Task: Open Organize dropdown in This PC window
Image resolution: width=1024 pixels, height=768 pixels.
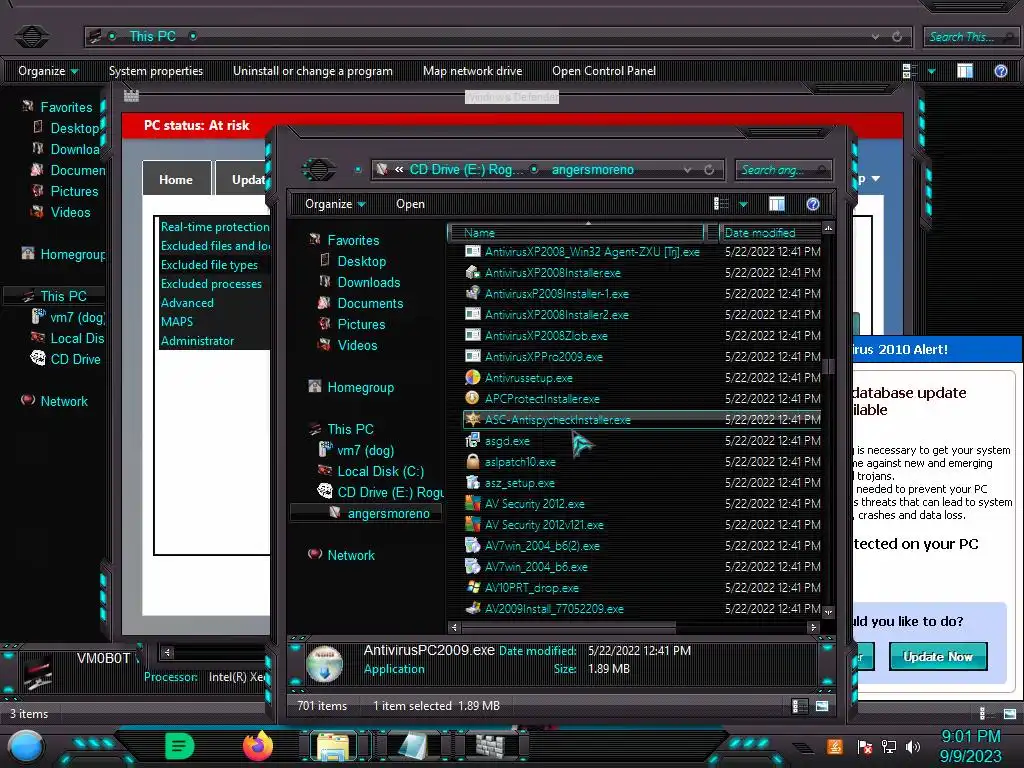Action: [48, 71]
